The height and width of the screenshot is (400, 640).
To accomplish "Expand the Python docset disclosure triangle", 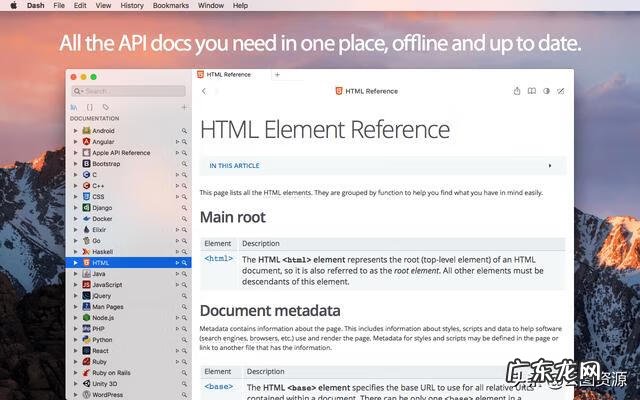I will click(75, 340).
